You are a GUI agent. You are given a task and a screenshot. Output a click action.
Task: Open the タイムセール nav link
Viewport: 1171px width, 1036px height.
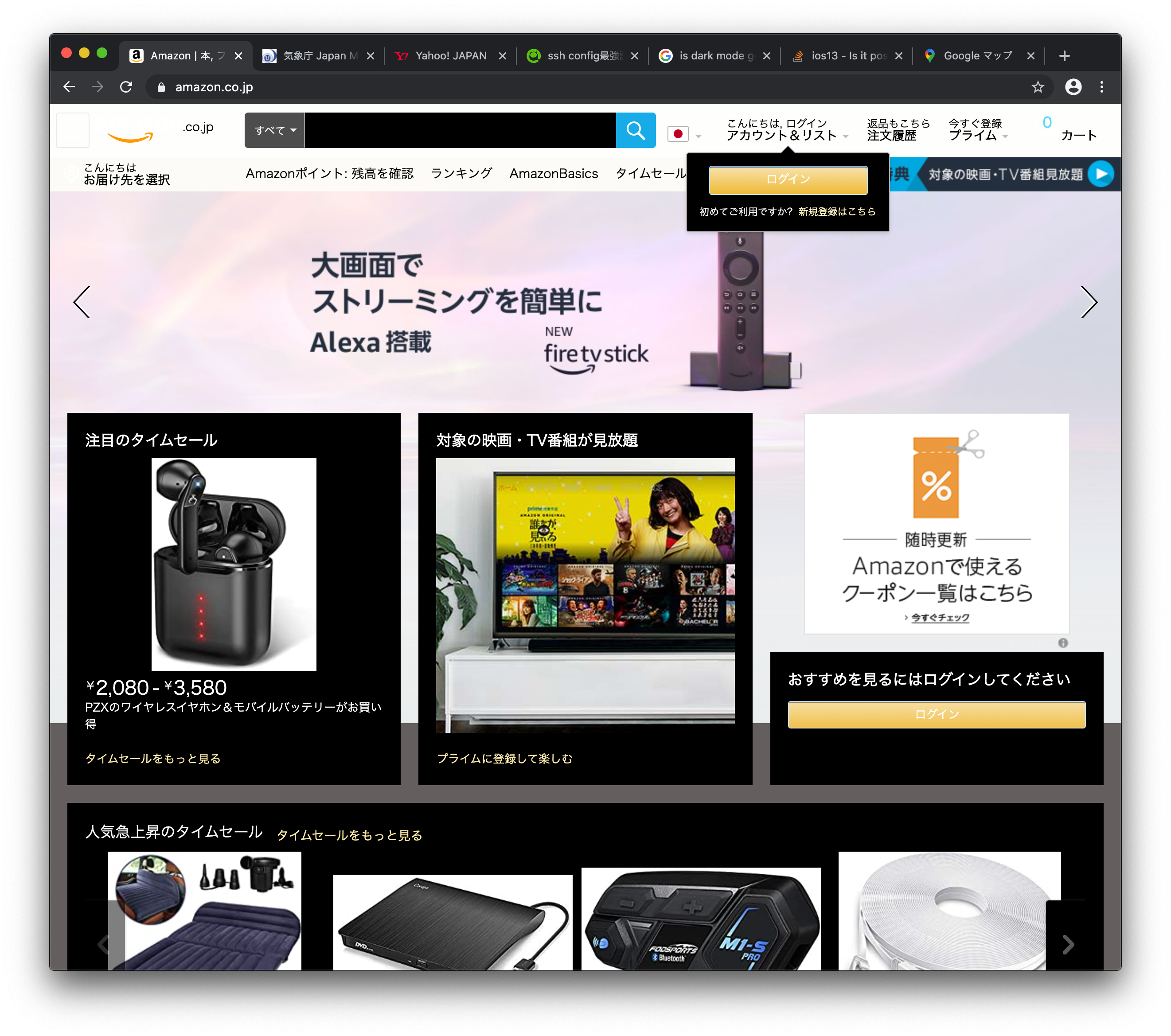(651, 174)
